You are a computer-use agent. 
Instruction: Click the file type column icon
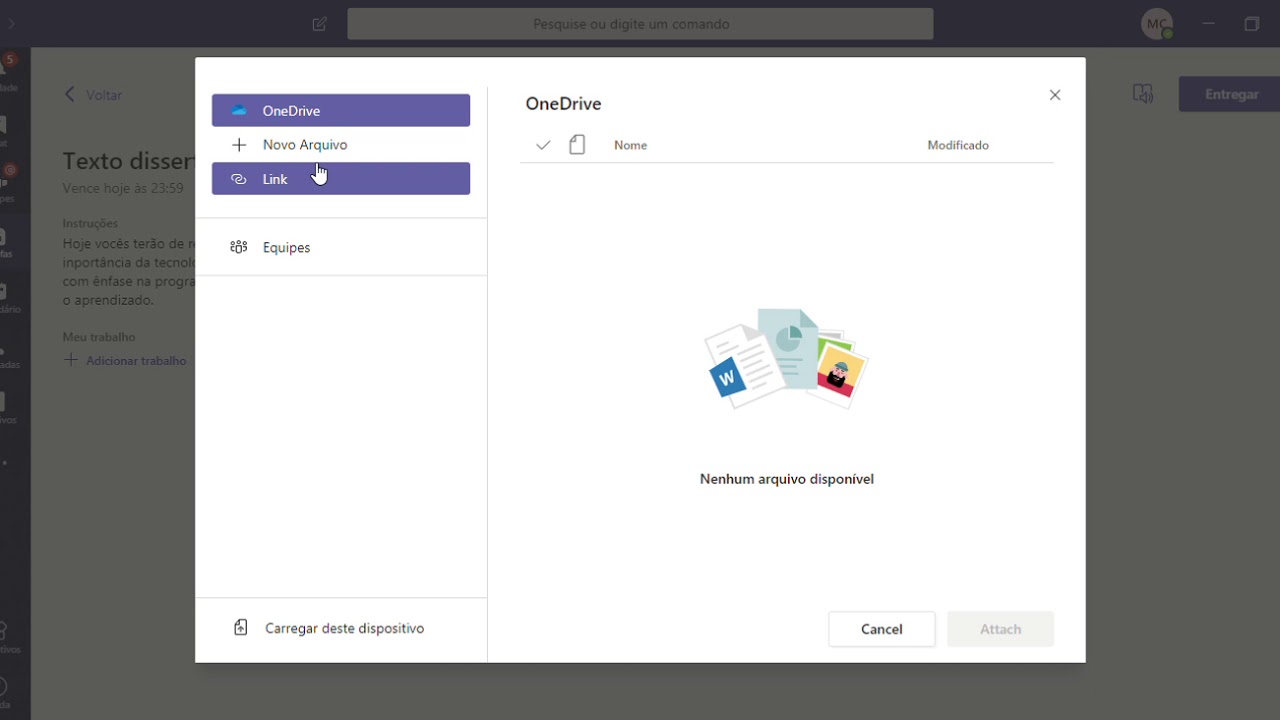[577, 145]
